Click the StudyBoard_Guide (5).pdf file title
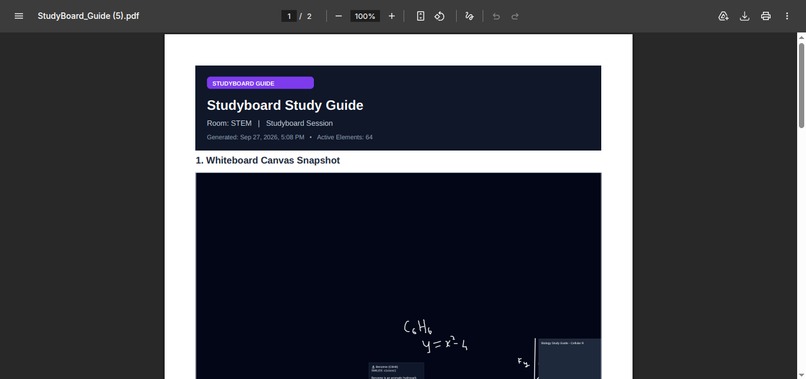 [x=88, y=16]
